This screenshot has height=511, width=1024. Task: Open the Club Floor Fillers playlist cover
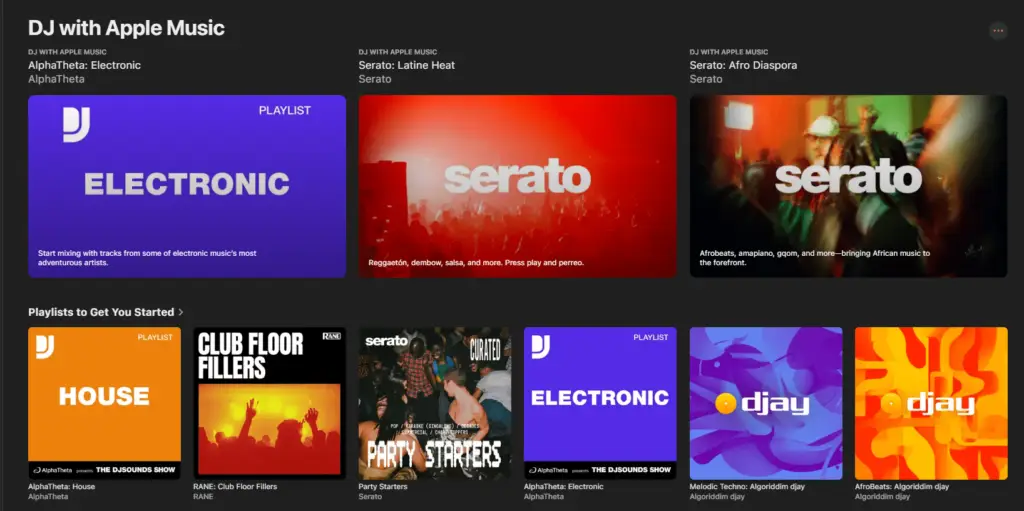(x=270, y=403)
